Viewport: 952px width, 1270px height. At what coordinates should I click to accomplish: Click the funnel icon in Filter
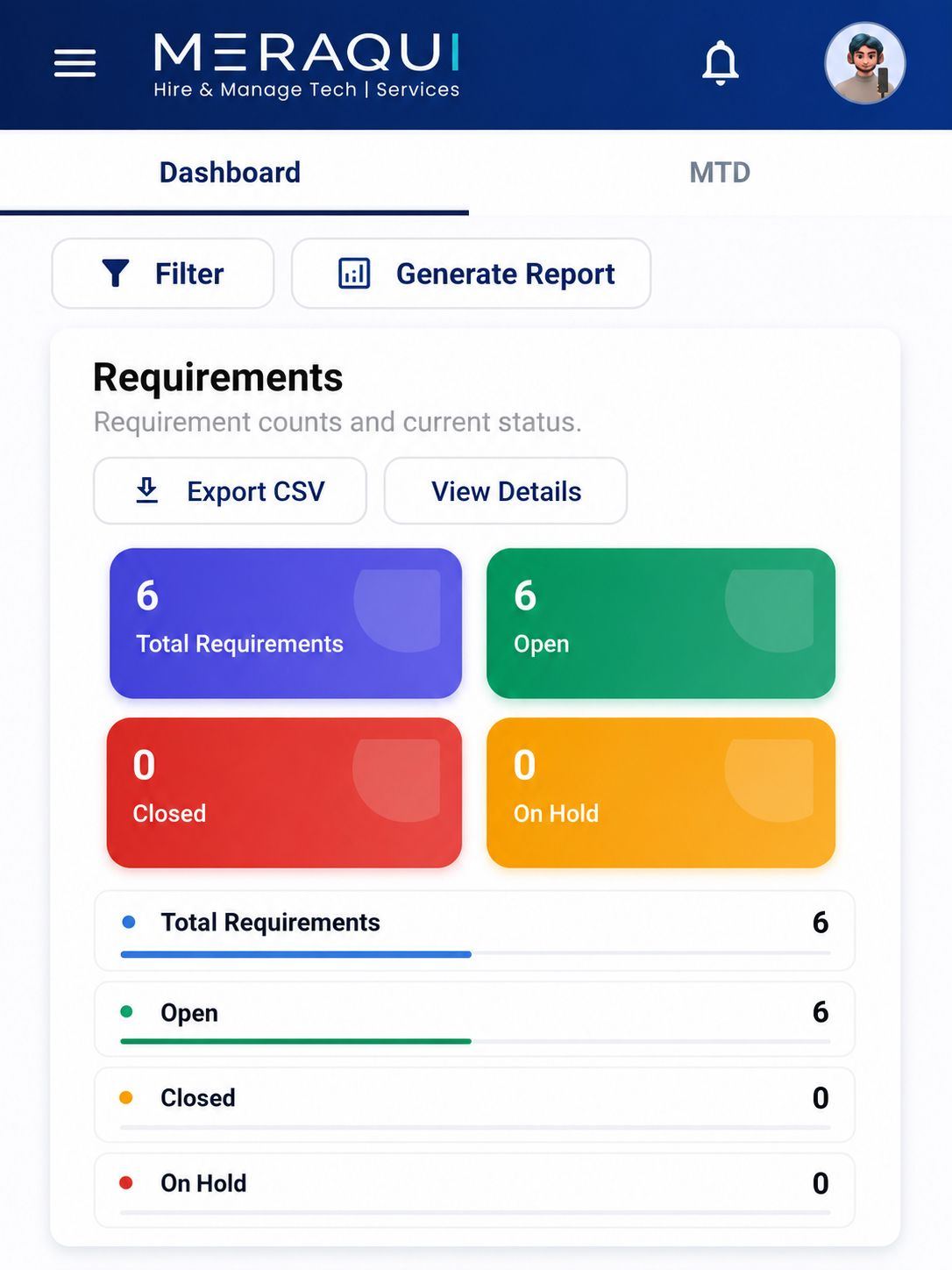(x=115, y=274)
